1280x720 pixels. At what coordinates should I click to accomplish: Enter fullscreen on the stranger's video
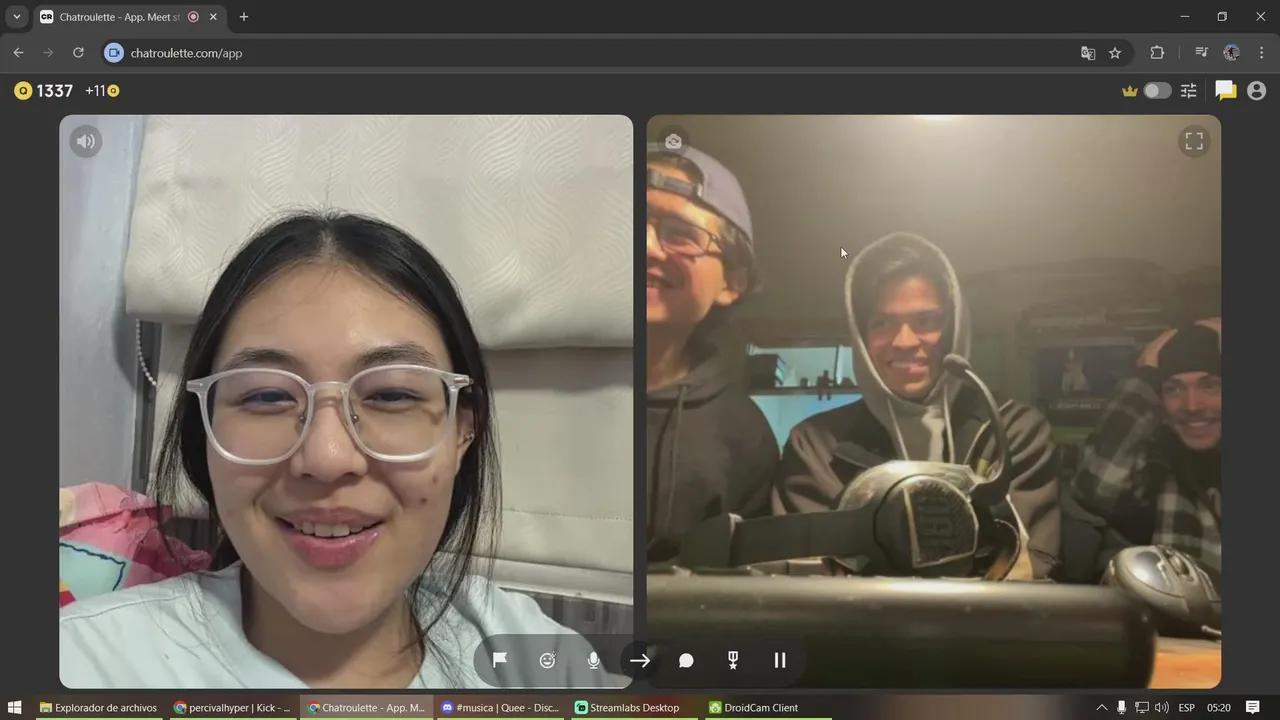pyautogui.click(x=1193, y=141)
